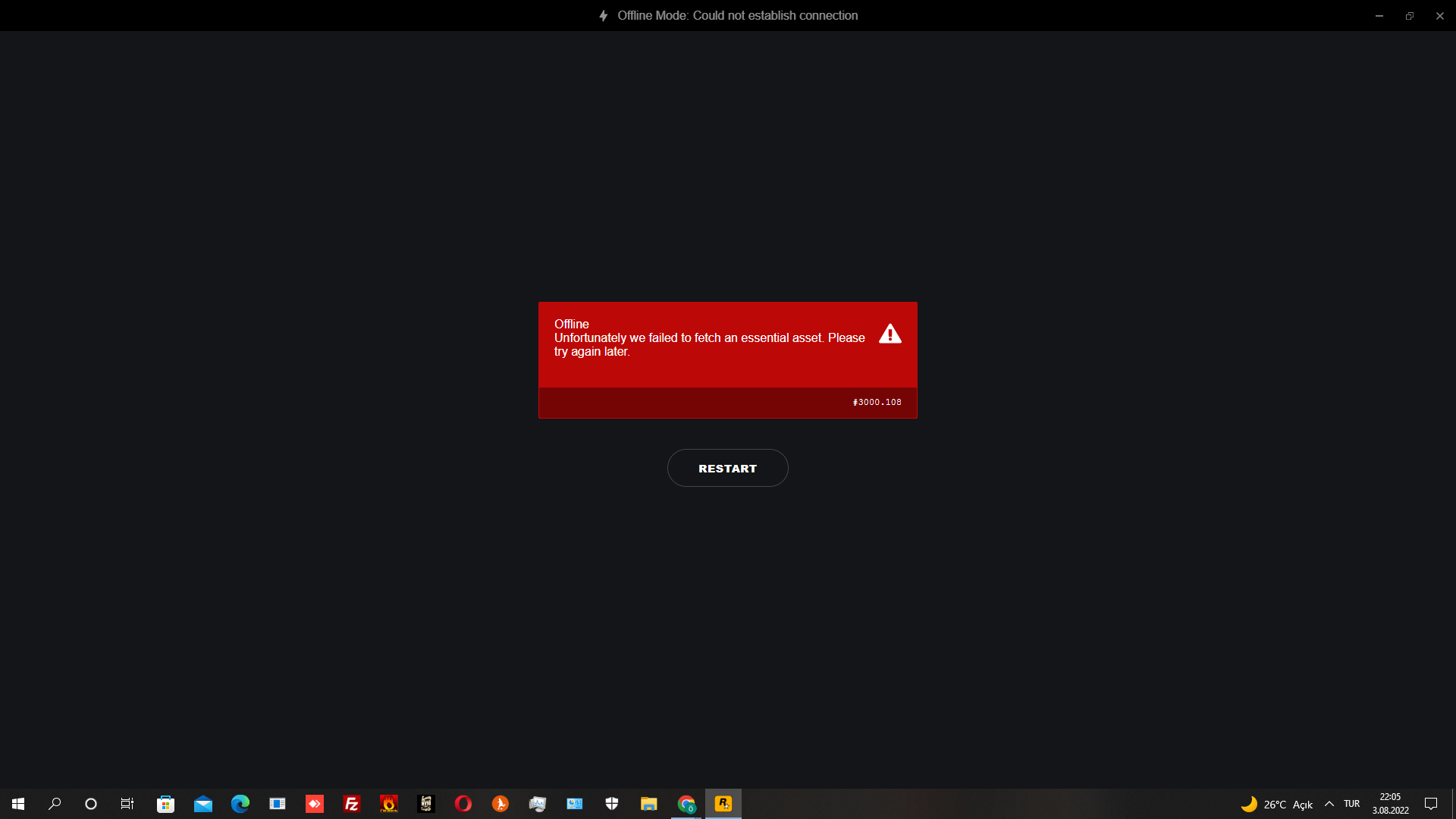Open Microsoft Edge from taskbar

tap(240, 804)
